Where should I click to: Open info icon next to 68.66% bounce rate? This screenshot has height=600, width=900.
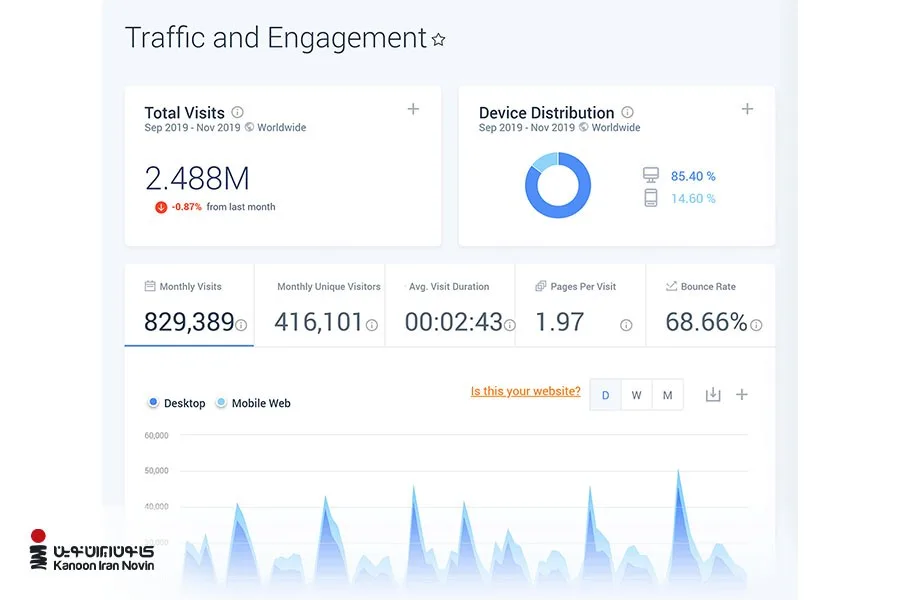point(757,326)
